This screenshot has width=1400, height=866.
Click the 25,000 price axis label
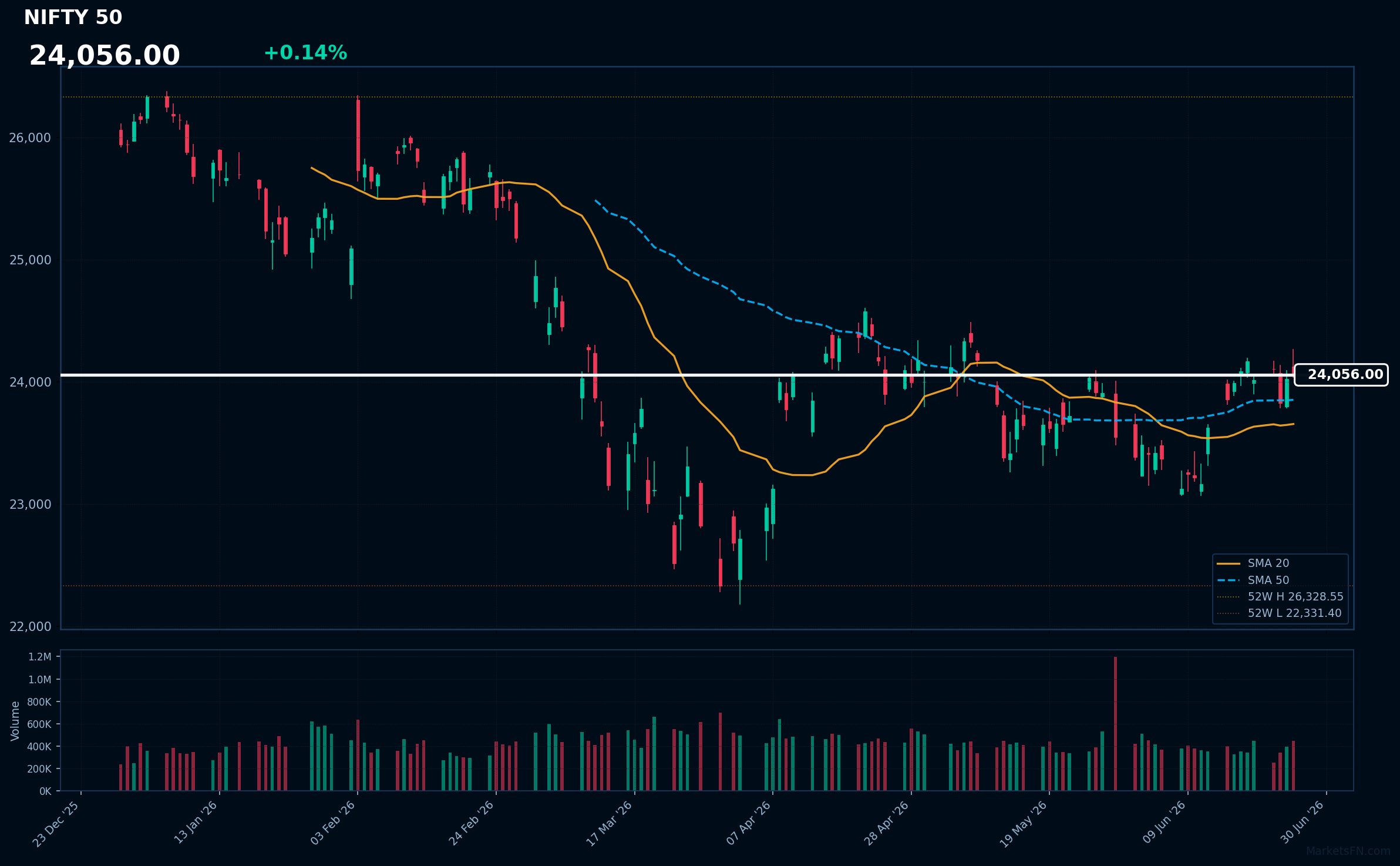coord(30,260)
